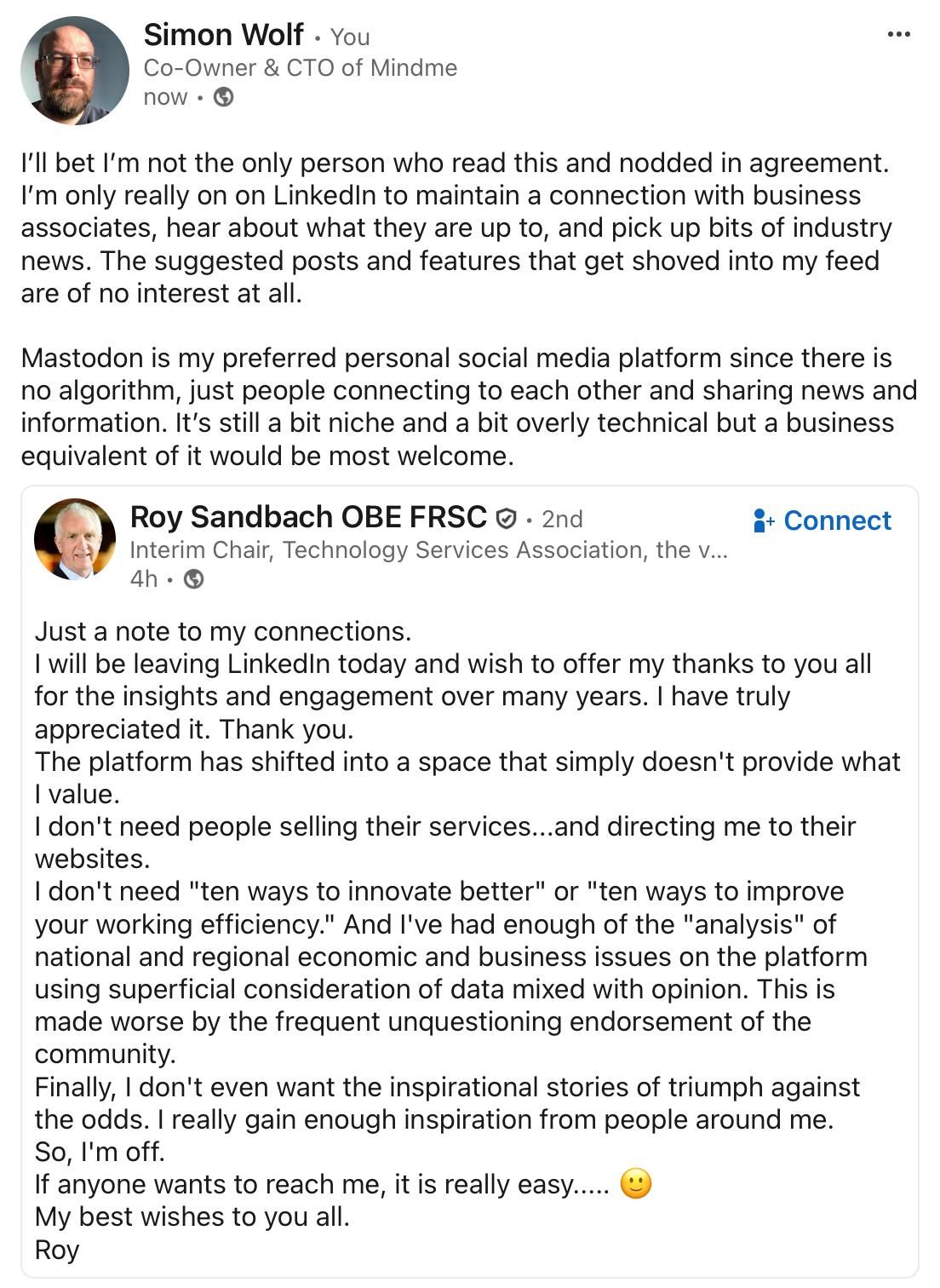The height and width of the screenshot is (1288, 940).
Task: Click the 'now' timestamp on Simon's post
Action: click(165, 97)
